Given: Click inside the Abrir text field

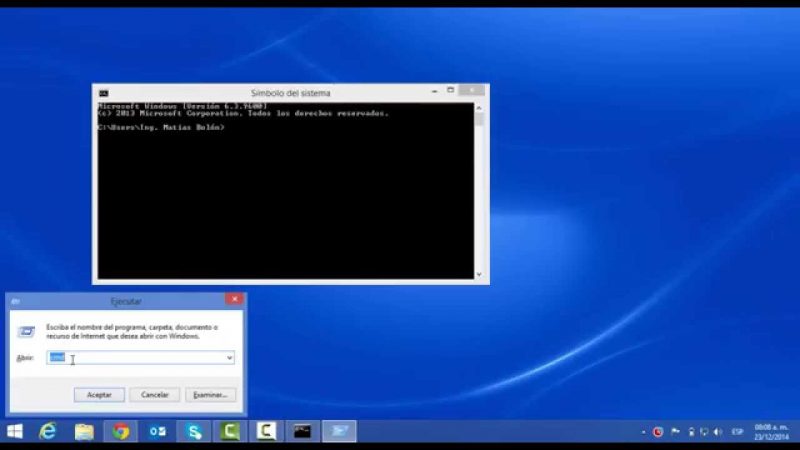Looking at the screenshot, I should click(140, 358).
